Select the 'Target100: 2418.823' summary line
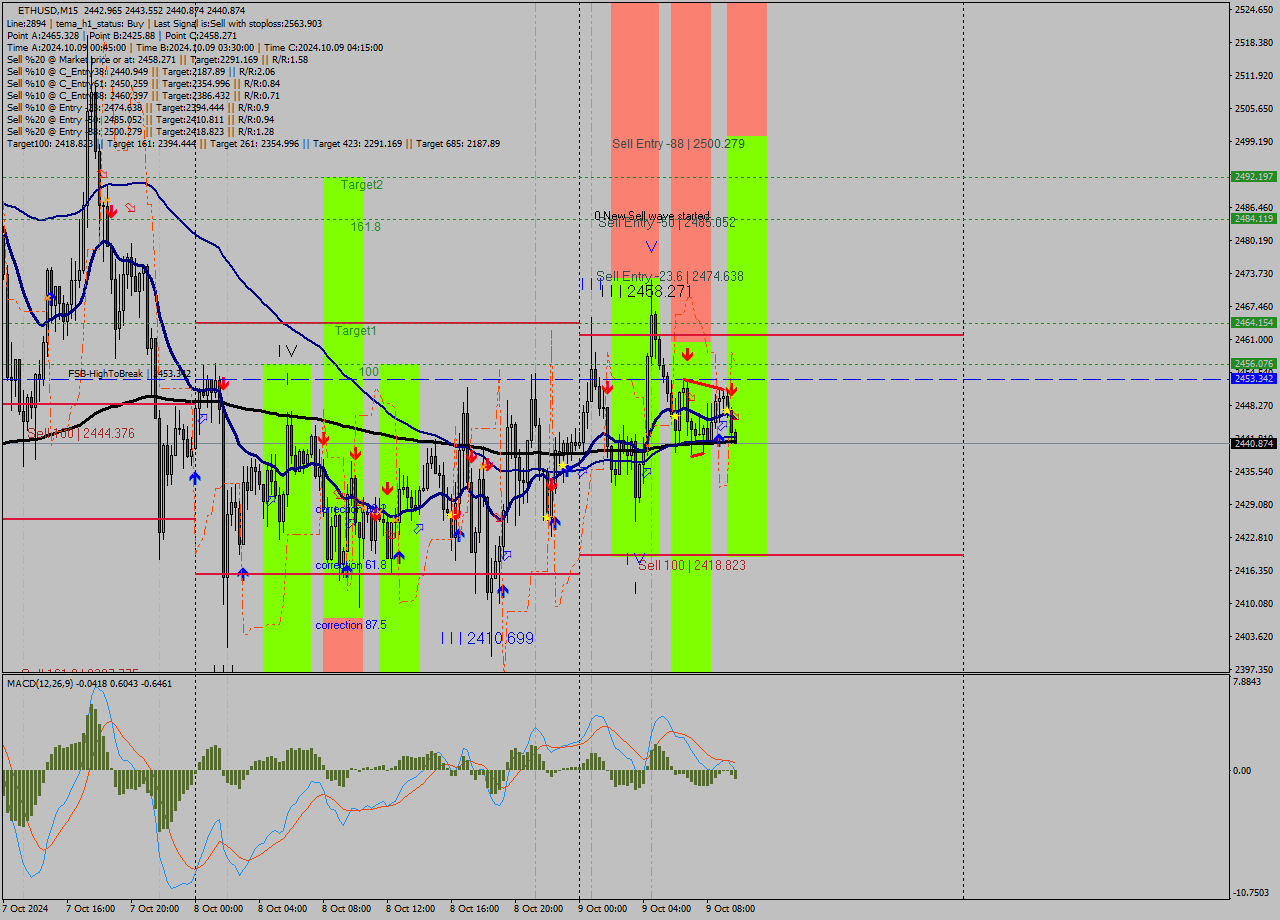This screenshot has width=1280, height=920. [x=253, y=144]
